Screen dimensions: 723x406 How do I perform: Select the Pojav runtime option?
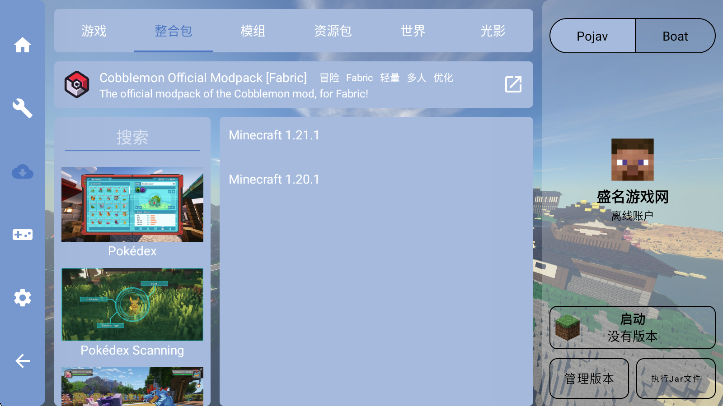pyautogui.click(x=592, y=36)
